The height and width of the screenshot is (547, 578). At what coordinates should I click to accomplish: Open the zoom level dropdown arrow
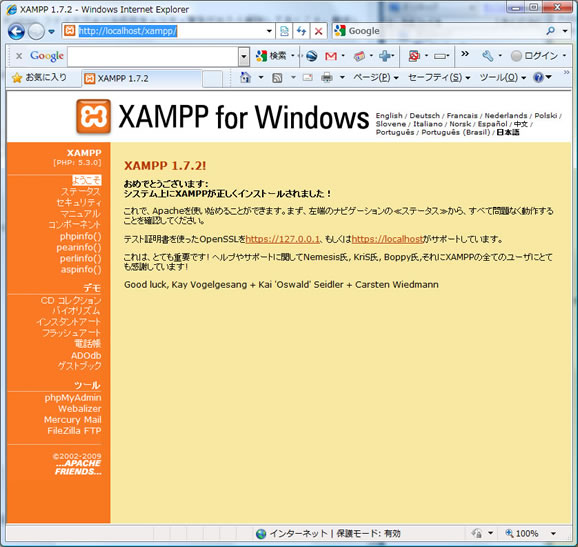click(553, 533)
